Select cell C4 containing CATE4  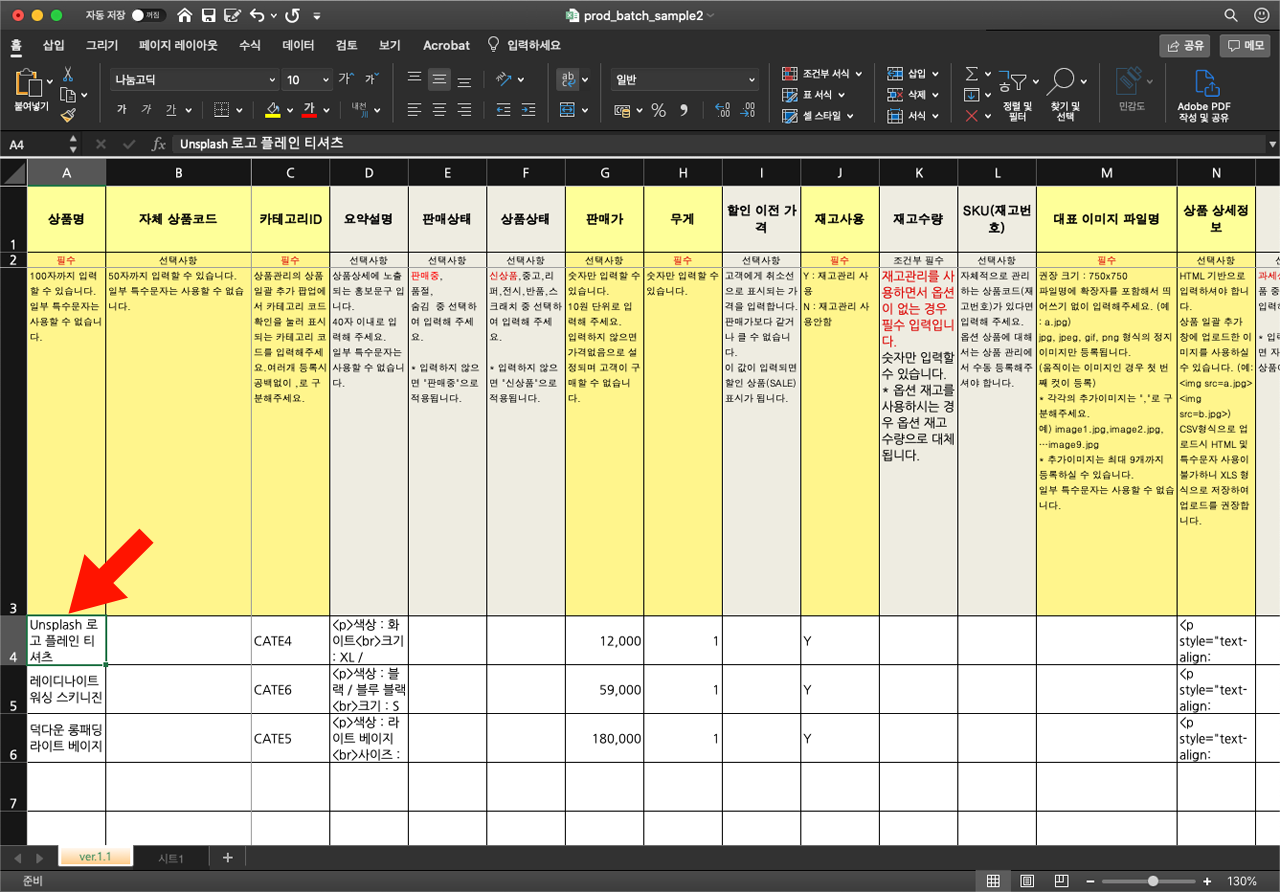click(290, 640)
